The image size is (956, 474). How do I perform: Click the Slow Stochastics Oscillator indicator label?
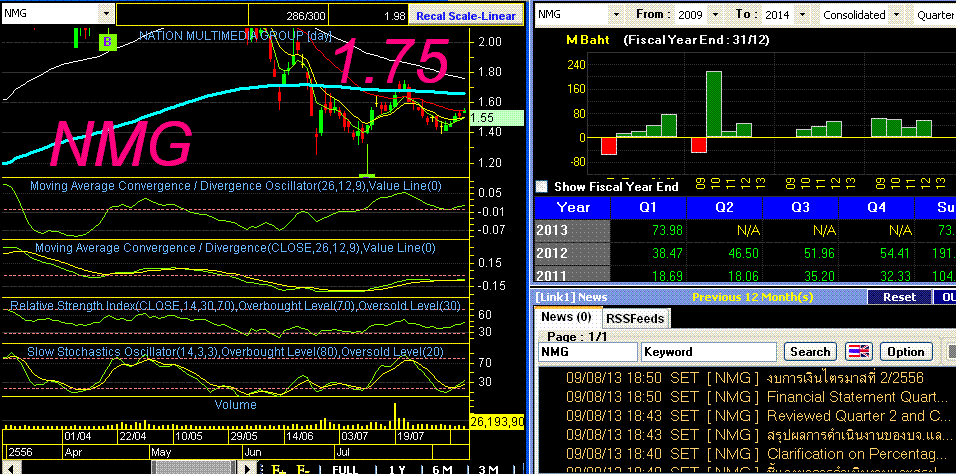235,352
